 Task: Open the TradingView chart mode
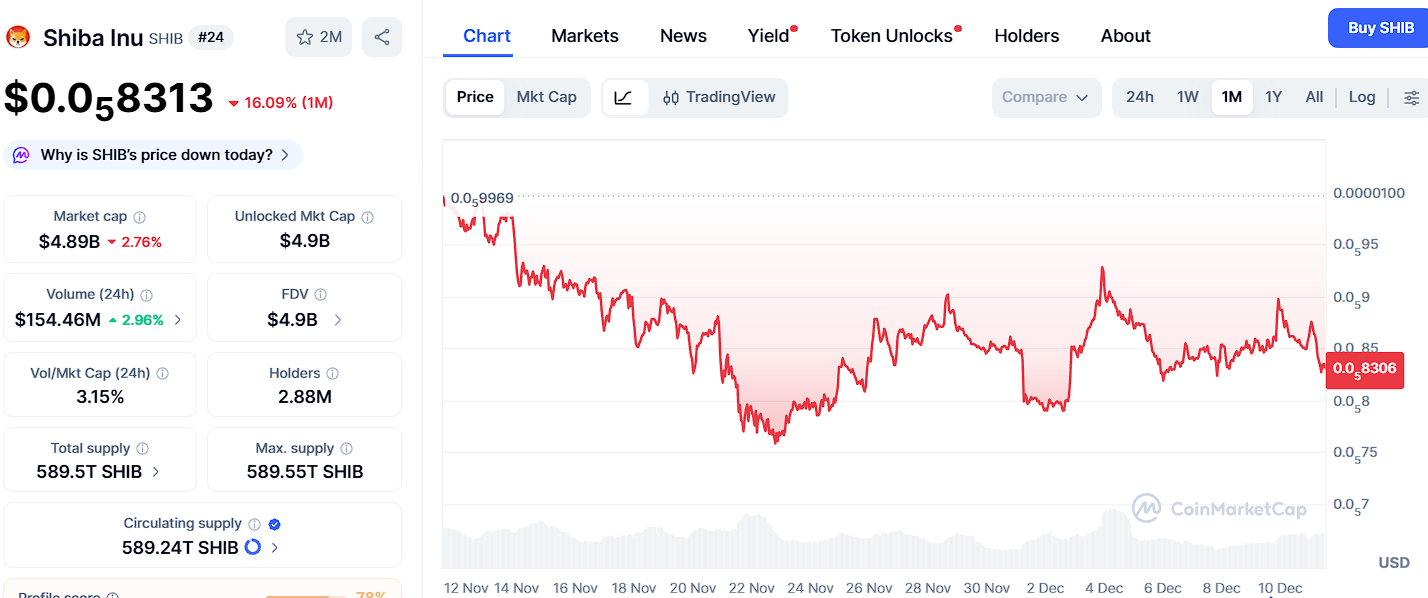719,97
